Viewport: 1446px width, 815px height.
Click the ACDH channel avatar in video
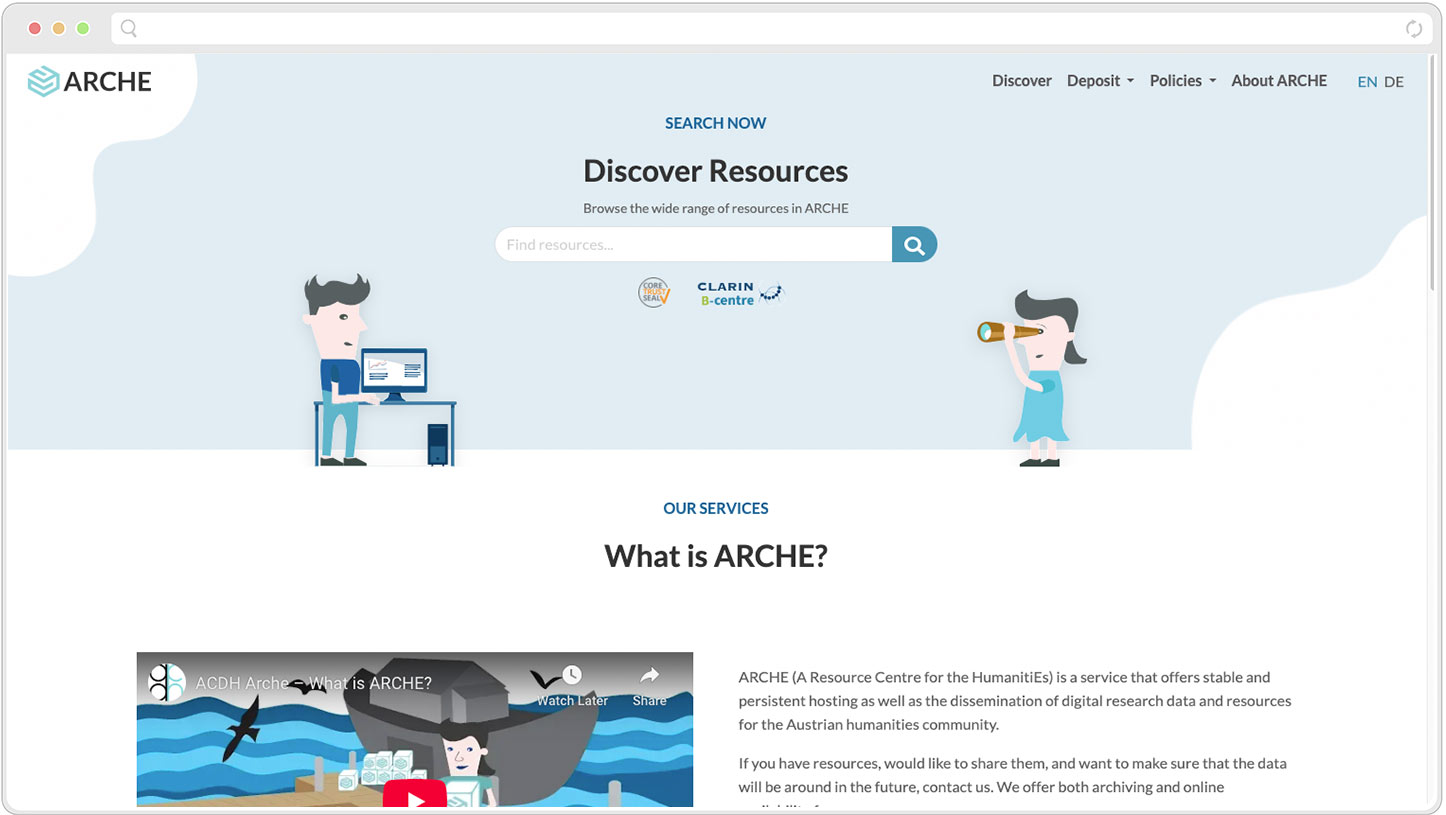[x=167, y=683]
